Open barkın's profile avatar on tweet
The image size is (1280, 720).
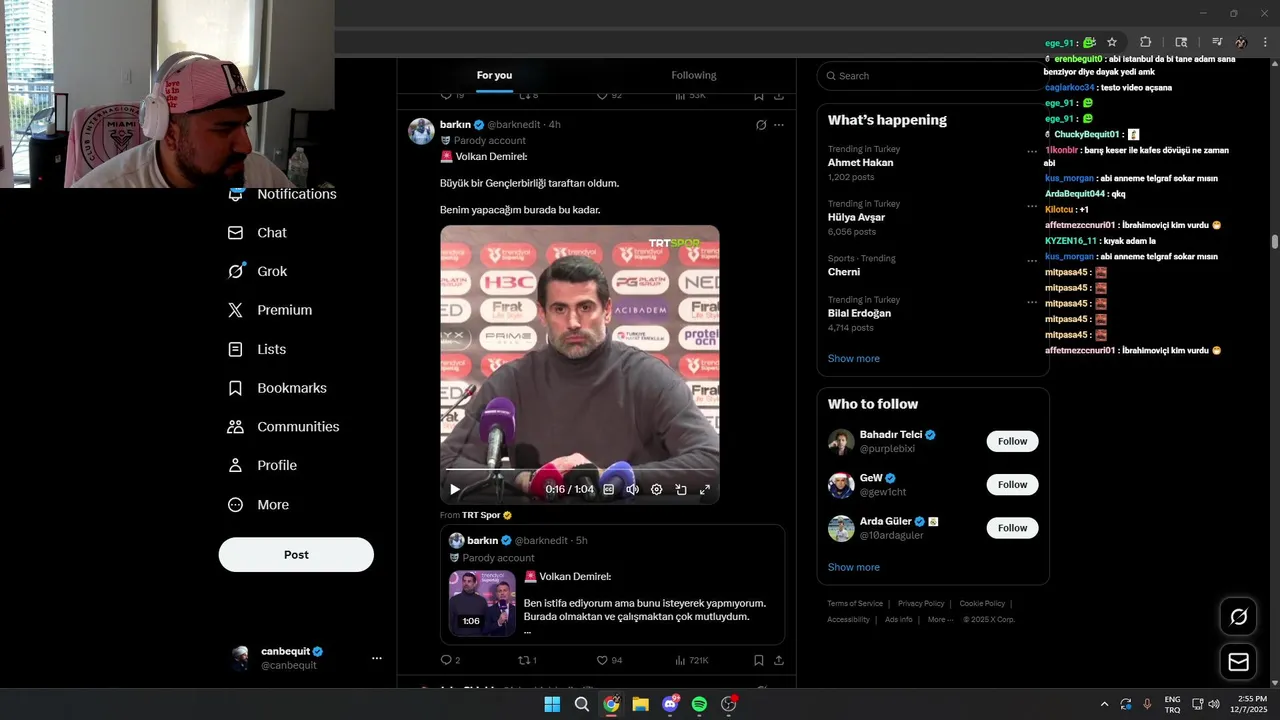tap(422, 131)
